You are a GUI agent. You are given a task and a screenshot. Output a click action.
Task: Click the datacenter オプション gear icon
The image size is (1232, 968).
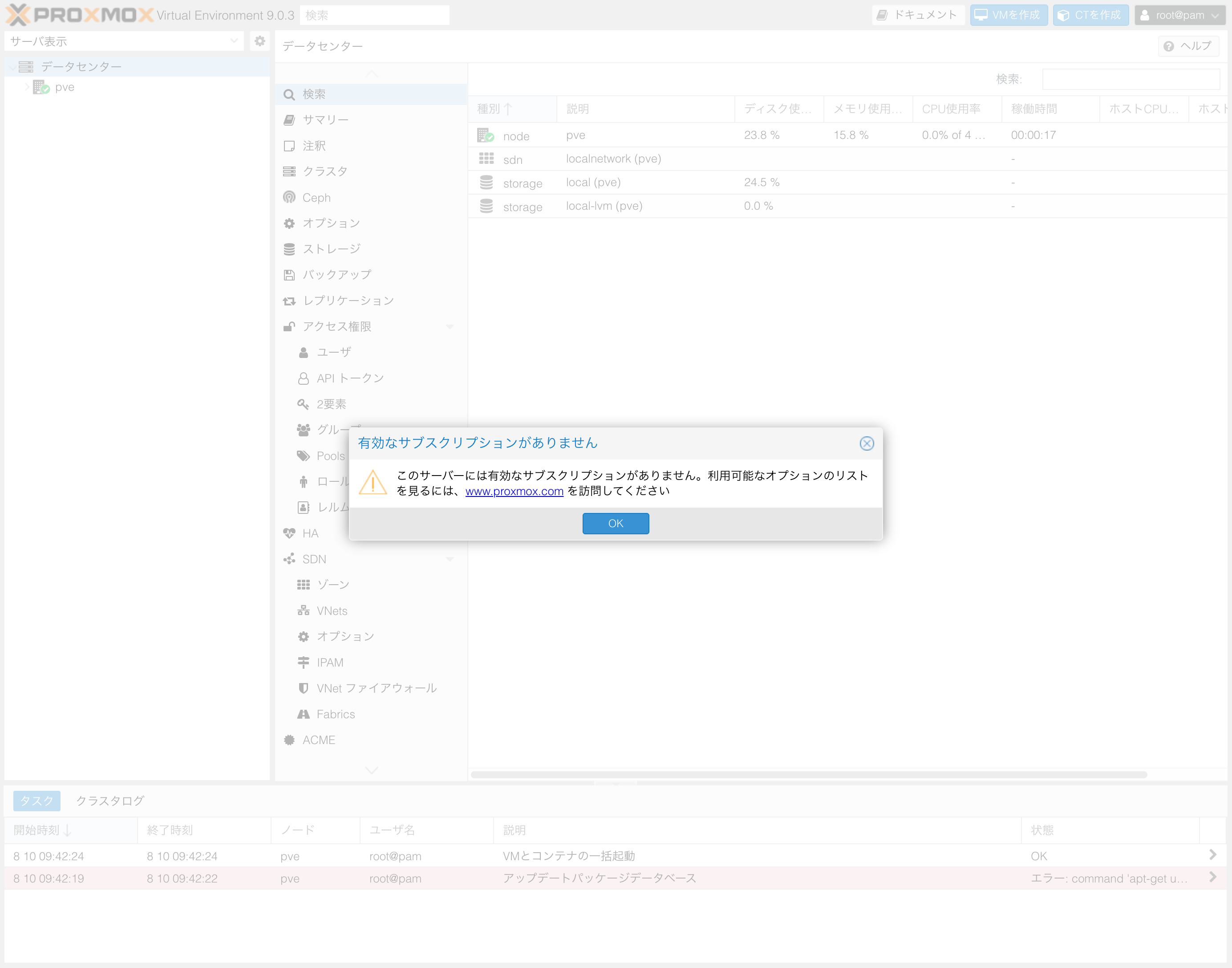coord(289,223)
